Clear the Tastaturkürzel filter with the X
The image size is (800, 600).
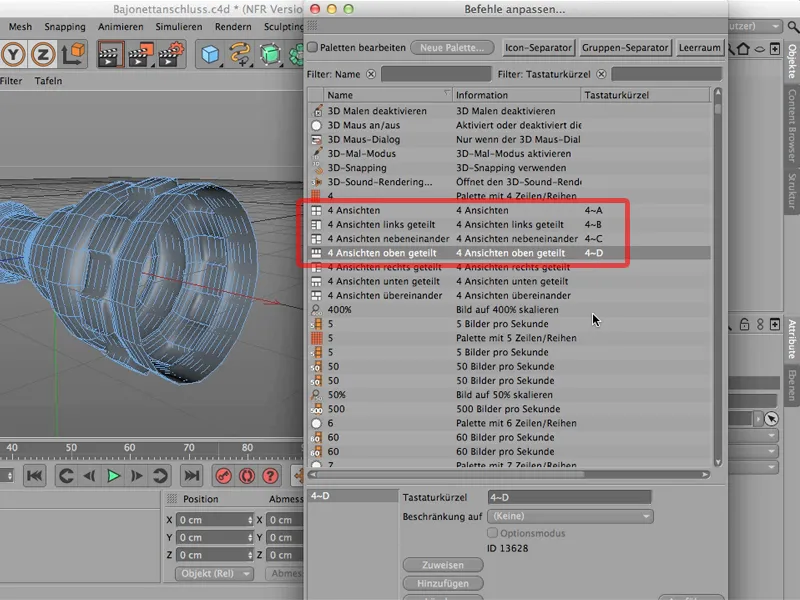click(602, 74)
